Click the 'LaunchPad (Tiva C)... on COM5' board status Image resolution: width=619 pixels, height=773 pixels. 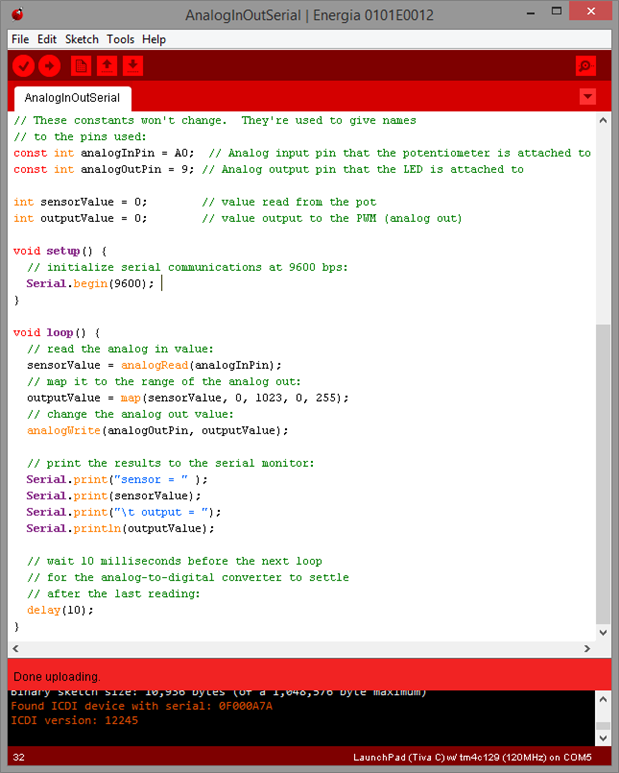pyautogui.click(x=472, y=757)
